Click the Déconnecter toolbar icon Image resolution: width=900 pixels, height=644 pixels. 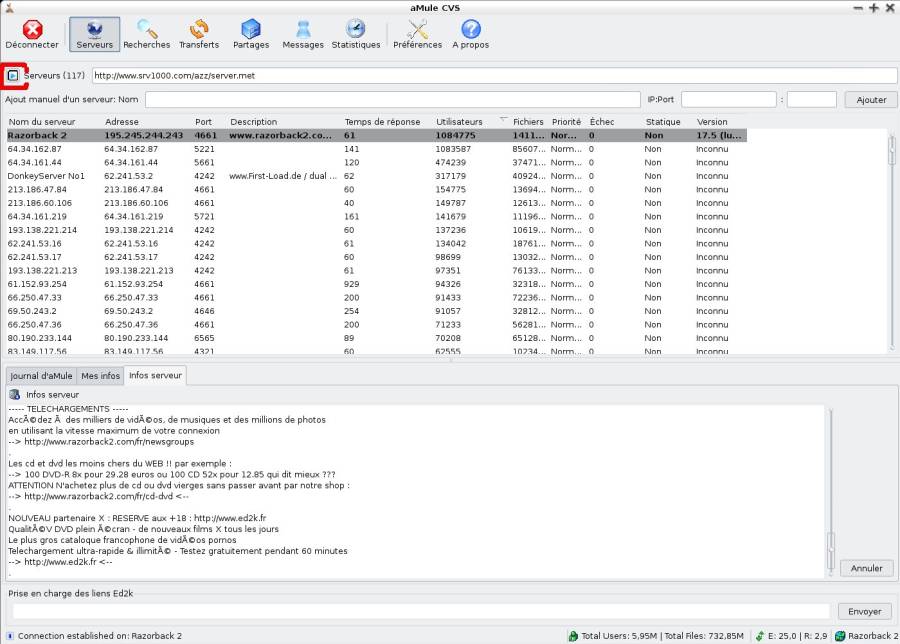pos(32,34)
